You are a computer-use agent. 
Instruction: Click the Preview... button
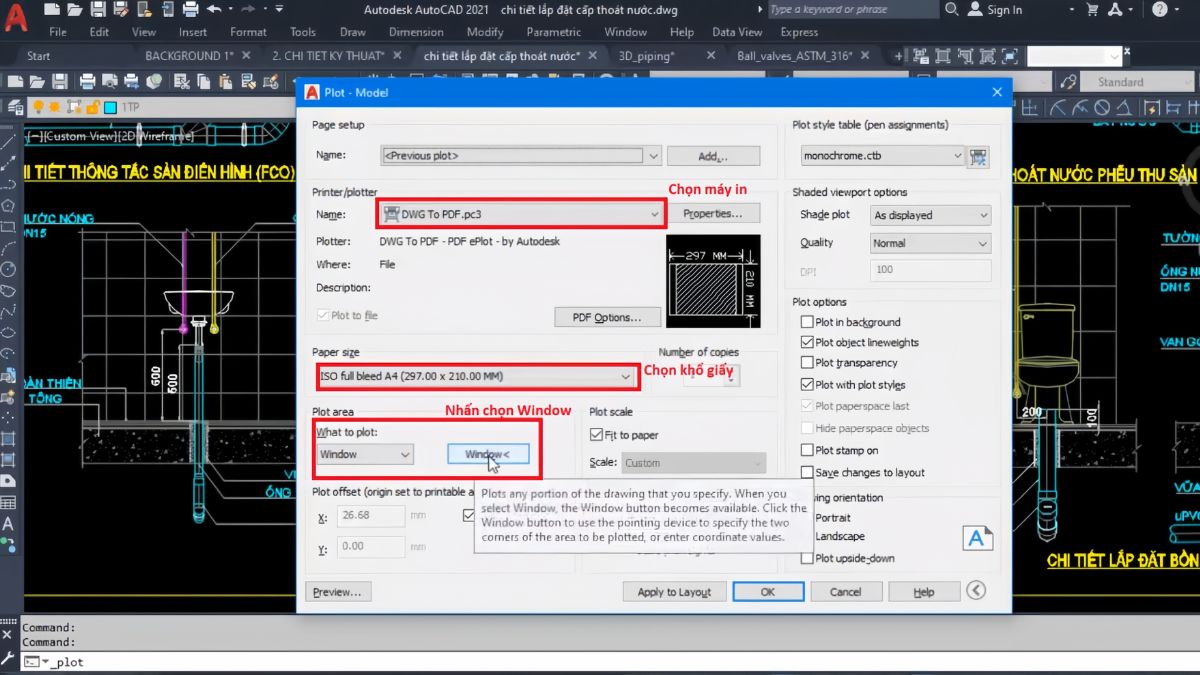(338, 592)
